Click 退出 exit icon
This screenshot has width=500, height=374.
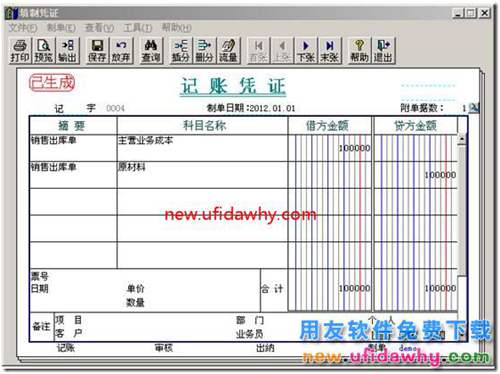pyautogui.click(x=383, y=51)
